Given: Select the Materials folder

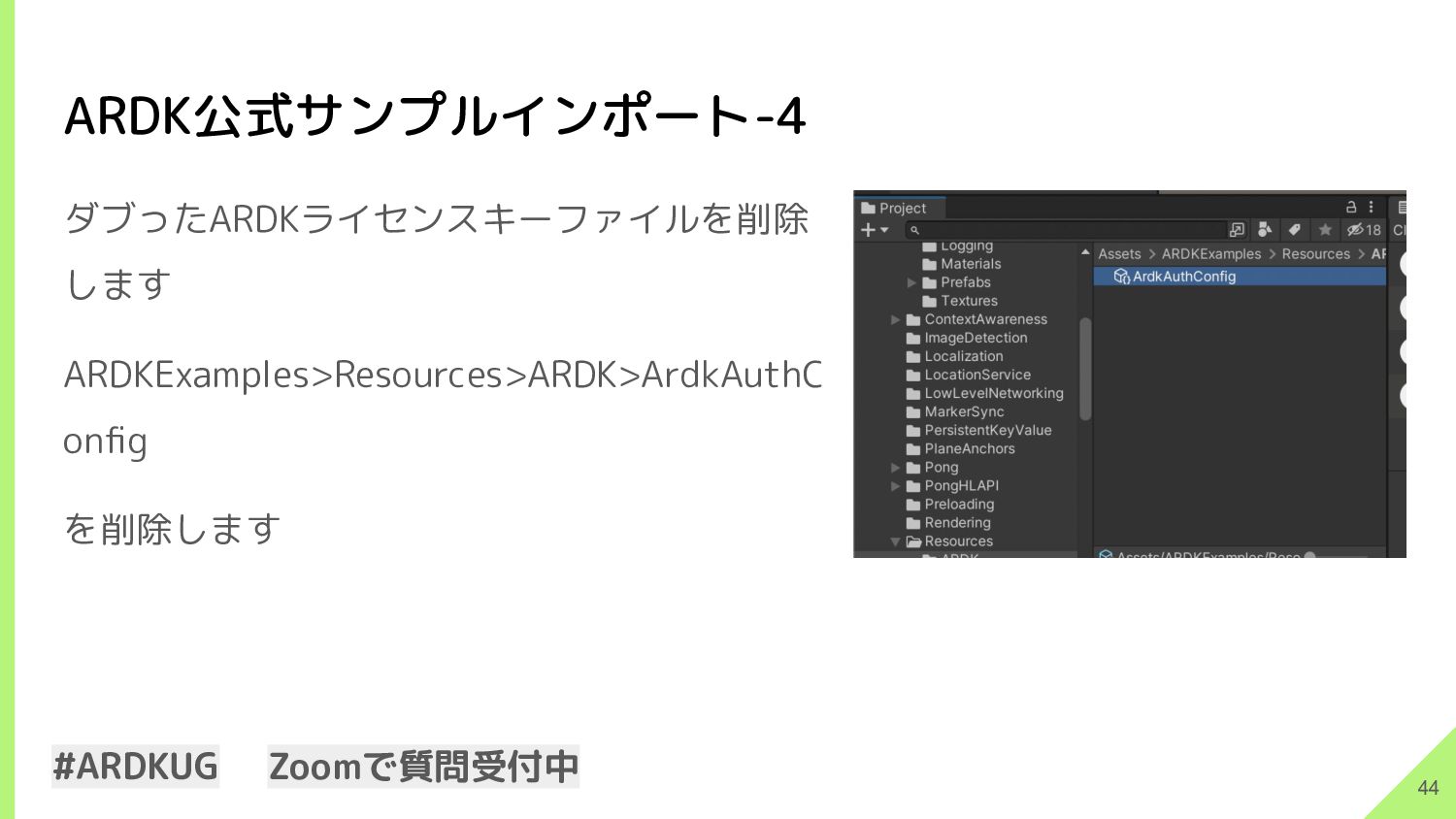Looking at the screenshot, I should 961,264.
